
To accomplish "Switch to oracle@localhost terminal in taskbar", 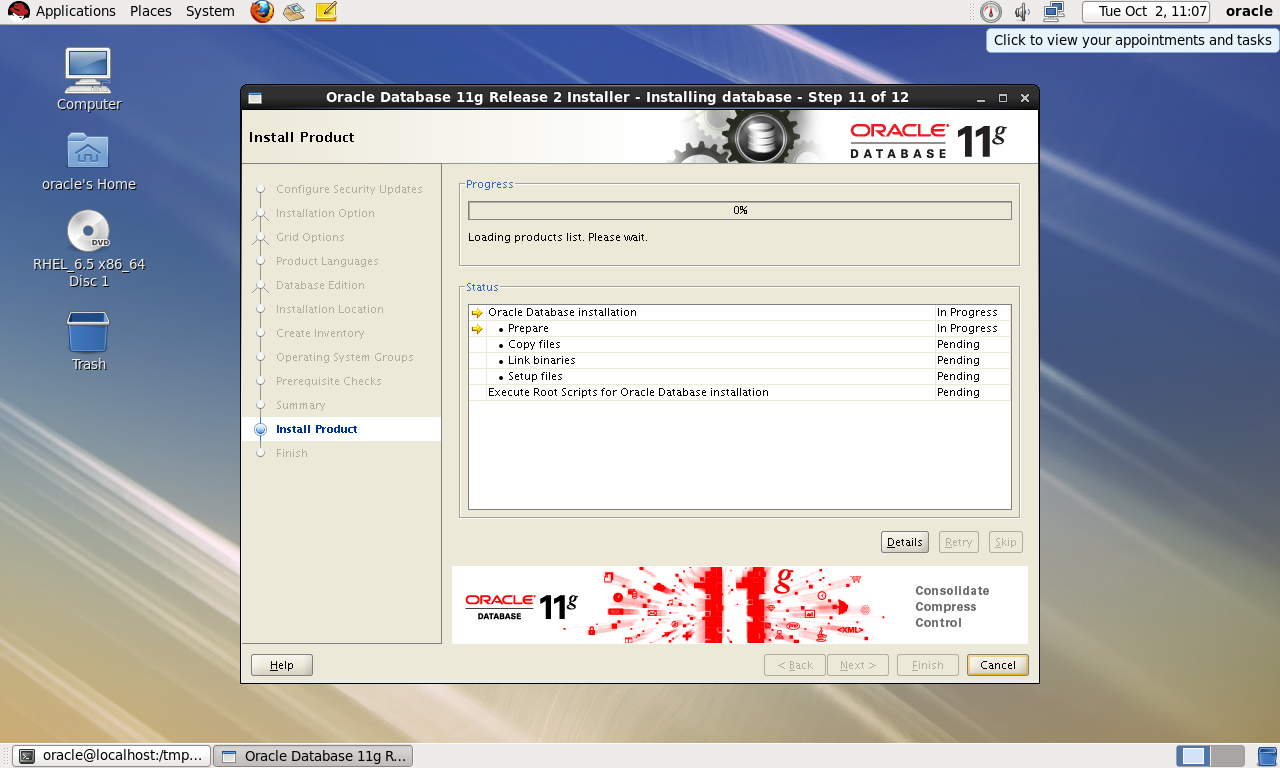I will point(112,756).
